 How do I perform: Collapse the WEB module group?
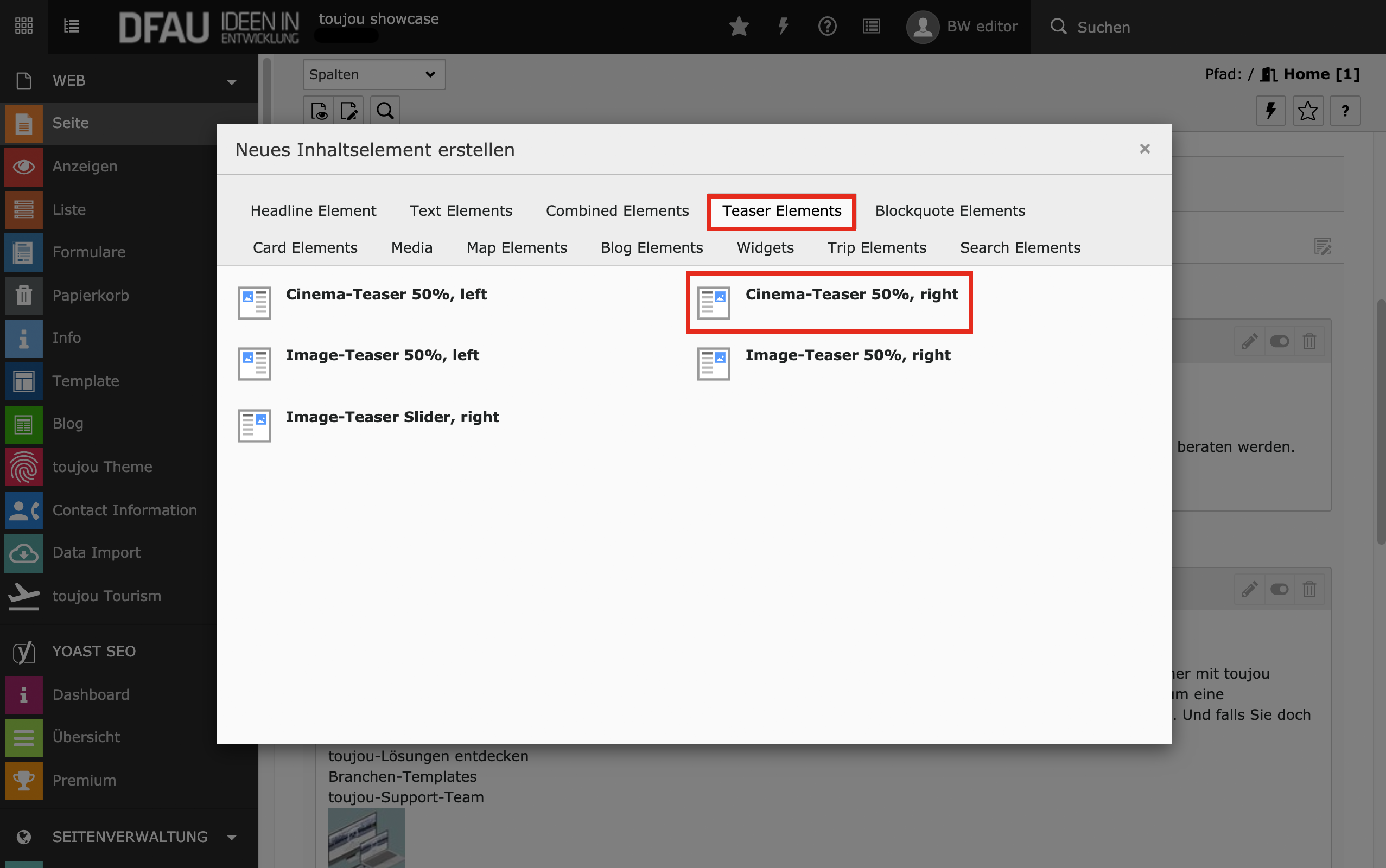(231, 81)
